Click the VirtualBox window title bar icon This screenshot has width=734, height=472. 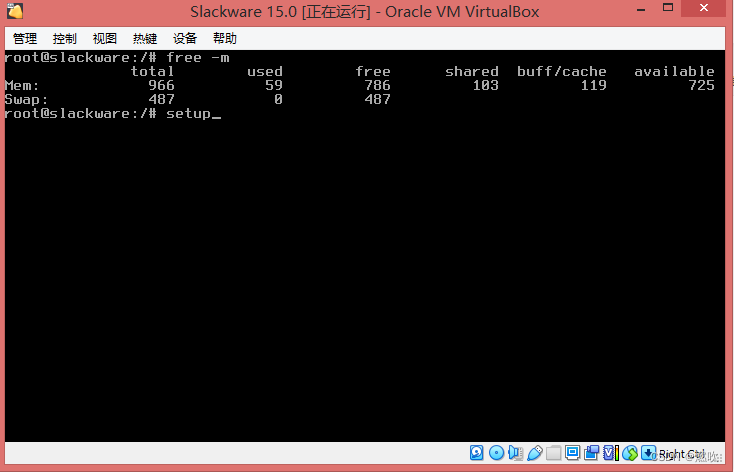point(15,11)
